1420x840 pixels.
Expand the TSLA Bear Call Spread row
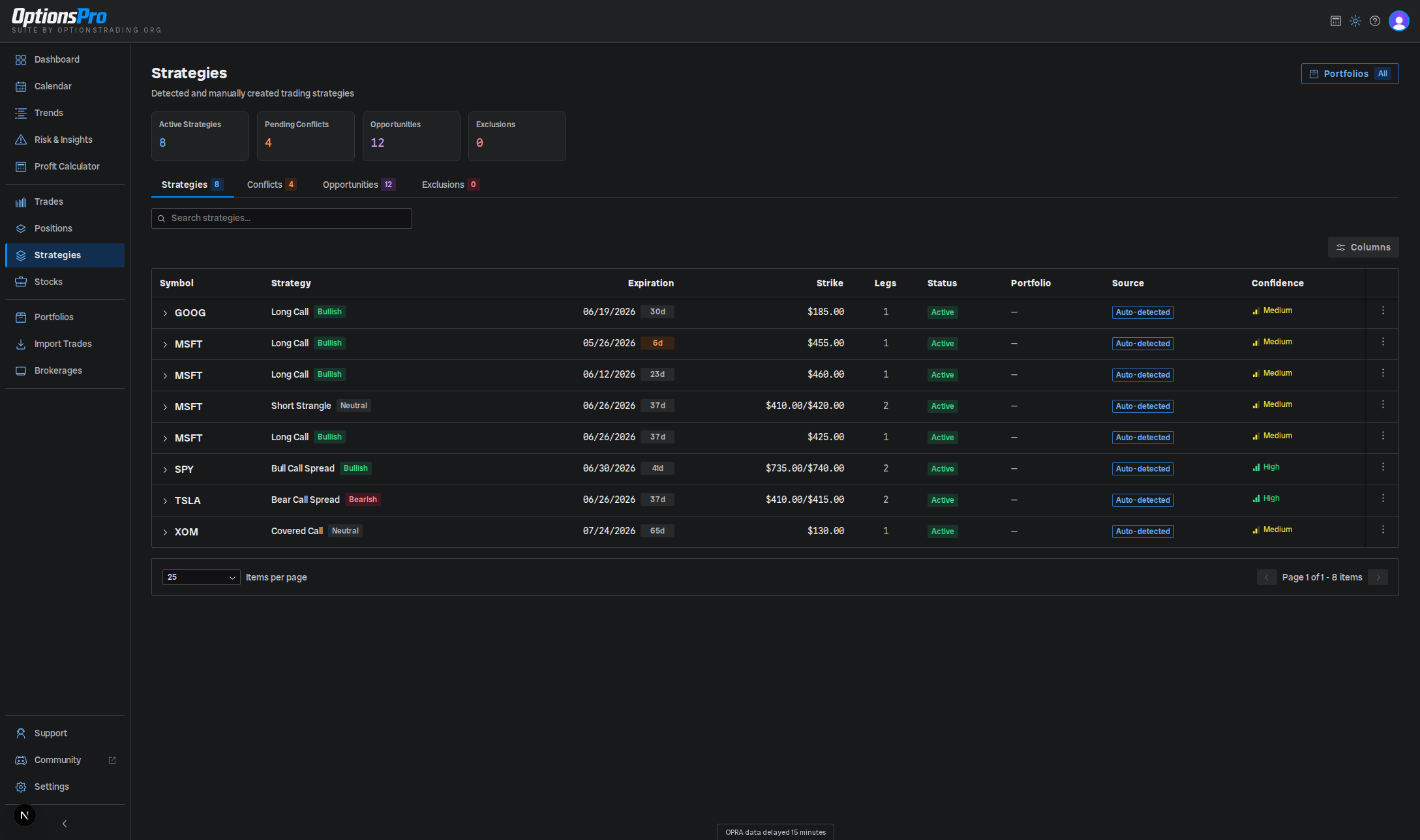pos(165,502)
